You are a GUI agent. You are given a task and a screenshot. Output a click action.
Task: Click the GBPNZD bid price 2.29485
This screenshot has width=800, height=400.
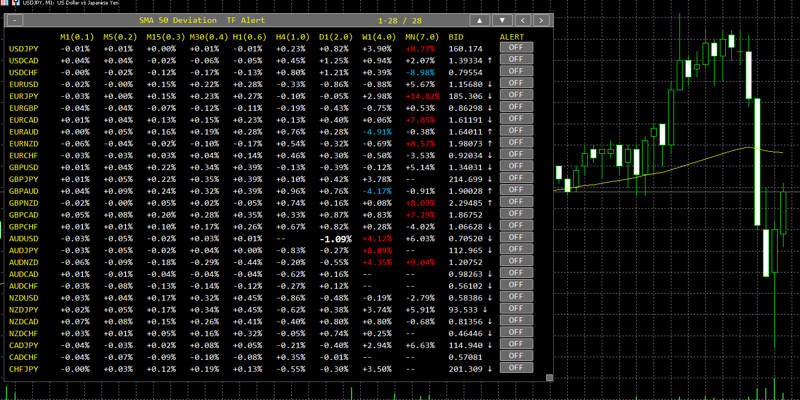465,203
